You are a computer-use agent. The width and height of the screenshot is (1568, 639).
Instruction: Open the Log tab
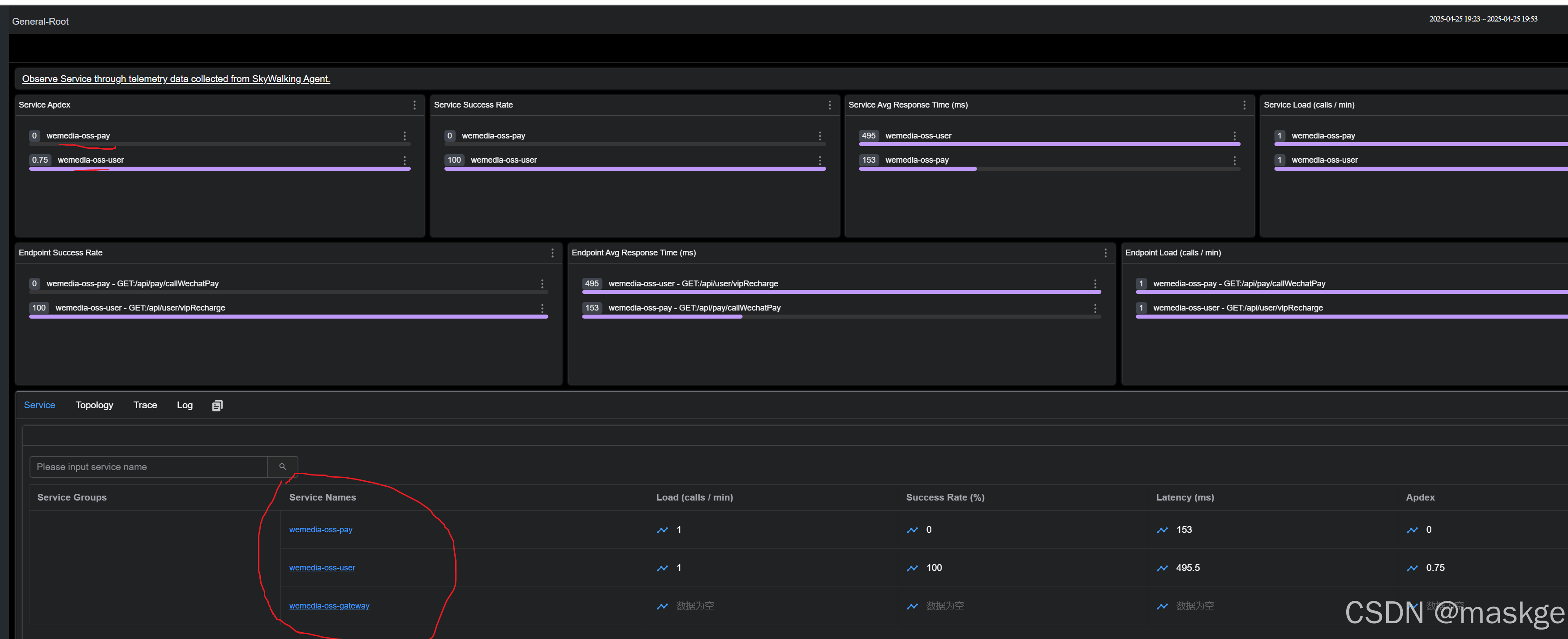[185, 405]
